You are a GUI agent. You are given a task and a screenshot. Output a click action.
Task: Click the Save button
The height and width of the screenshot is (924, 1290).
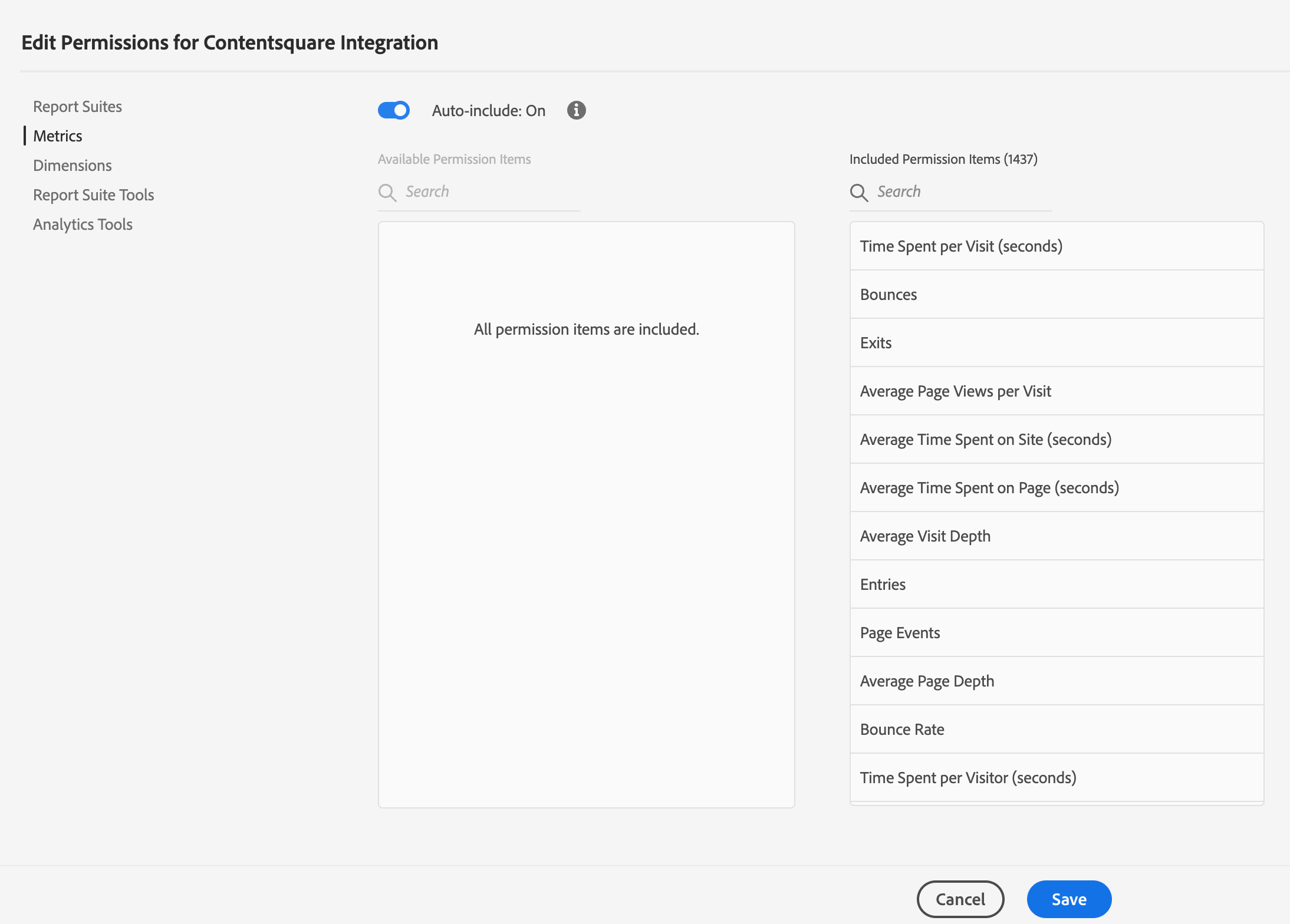point(1069,899)
